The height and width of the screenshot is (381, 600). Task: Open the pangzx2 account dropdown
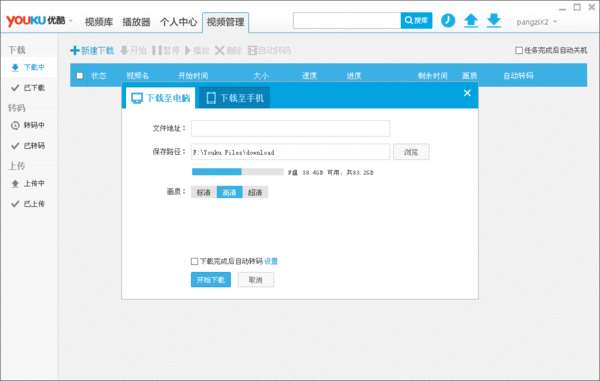point(536,22)
